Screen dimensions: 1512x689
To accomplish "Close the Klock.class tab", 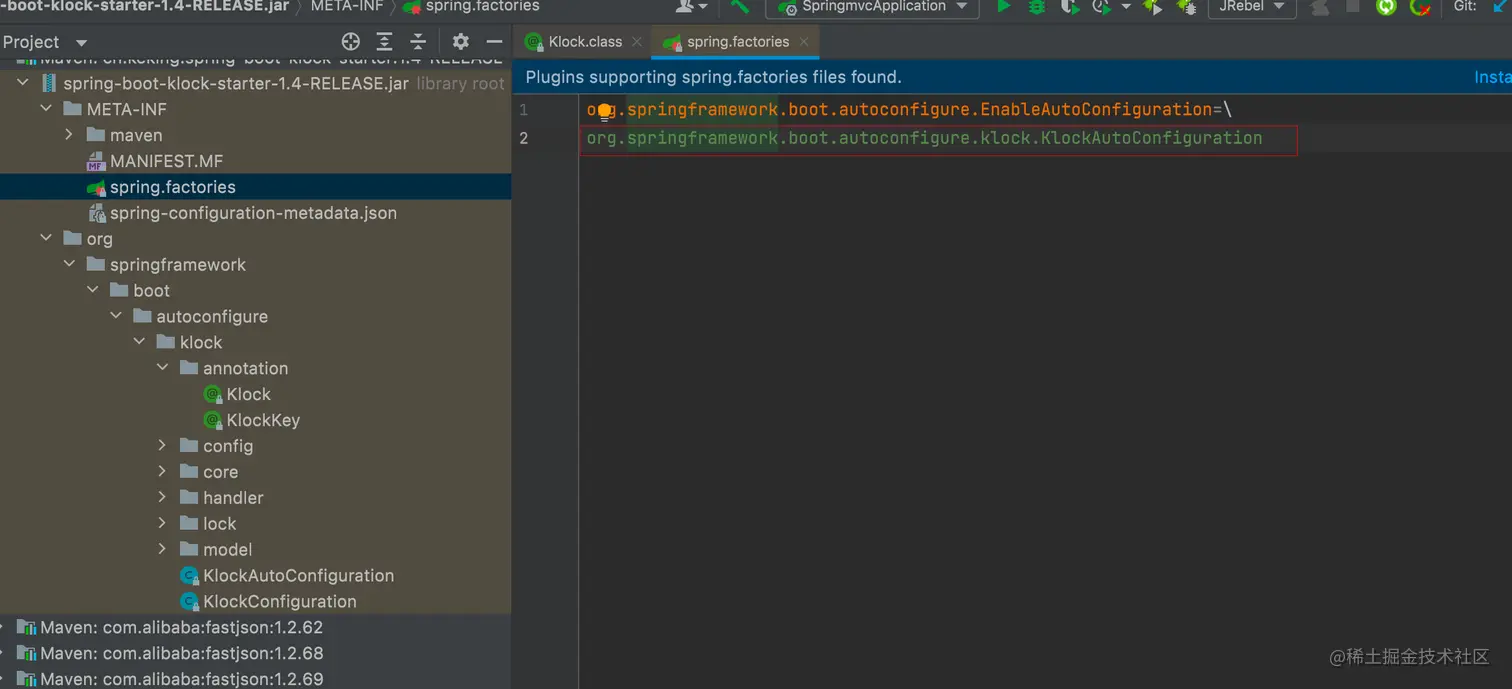I will coord(637,42).
